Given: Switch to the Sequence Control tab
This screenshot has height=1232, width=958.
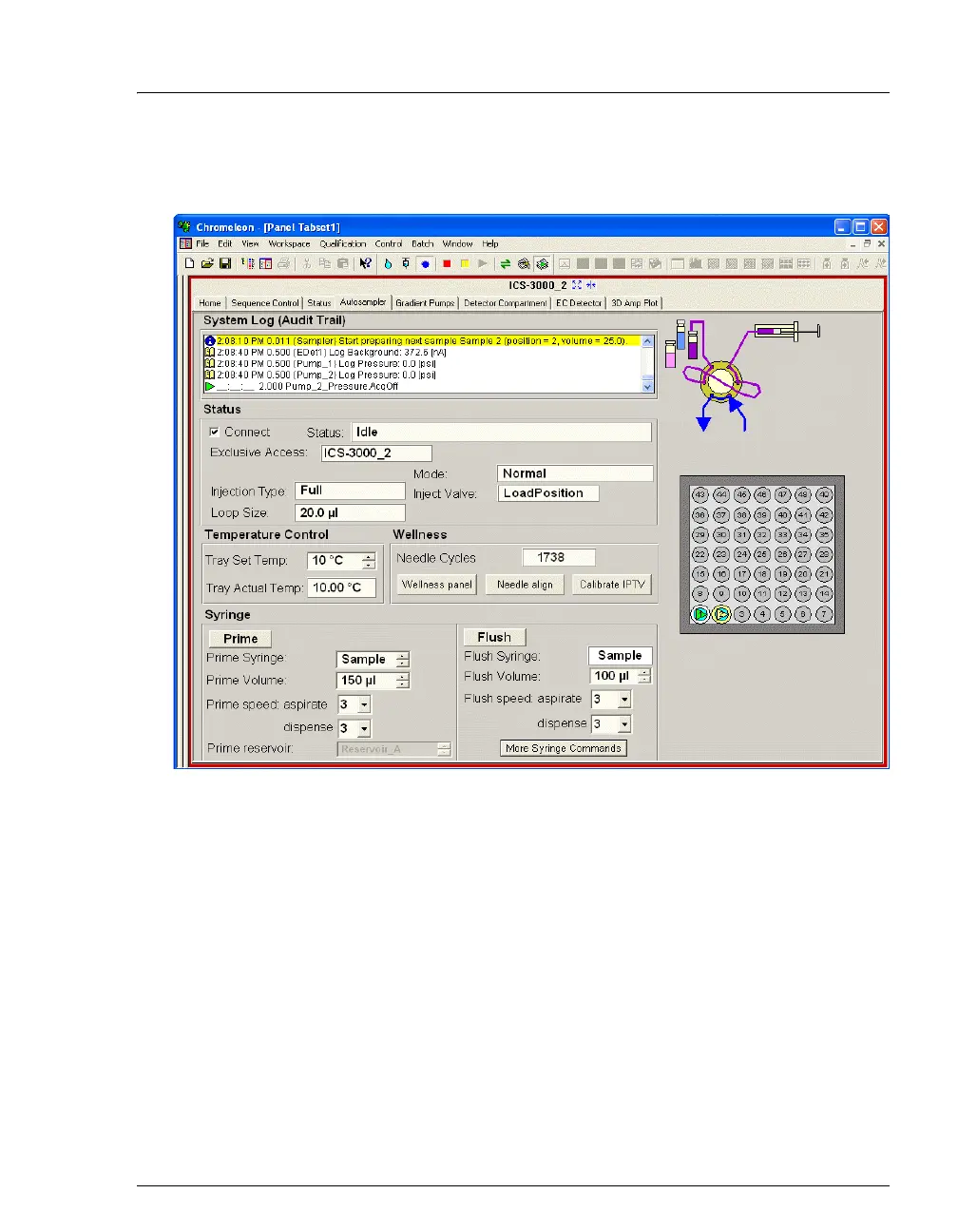Looking at the screenshot, I should point(265,303).
